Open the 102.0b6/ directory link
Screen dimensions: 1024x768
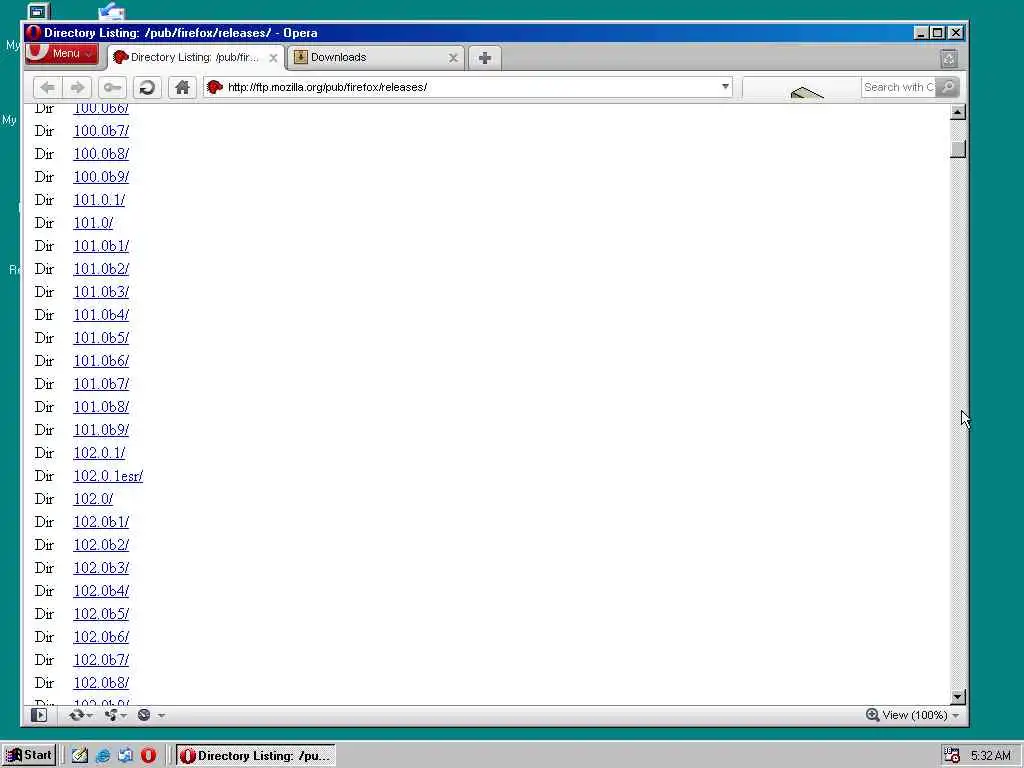tap(101, 637)
